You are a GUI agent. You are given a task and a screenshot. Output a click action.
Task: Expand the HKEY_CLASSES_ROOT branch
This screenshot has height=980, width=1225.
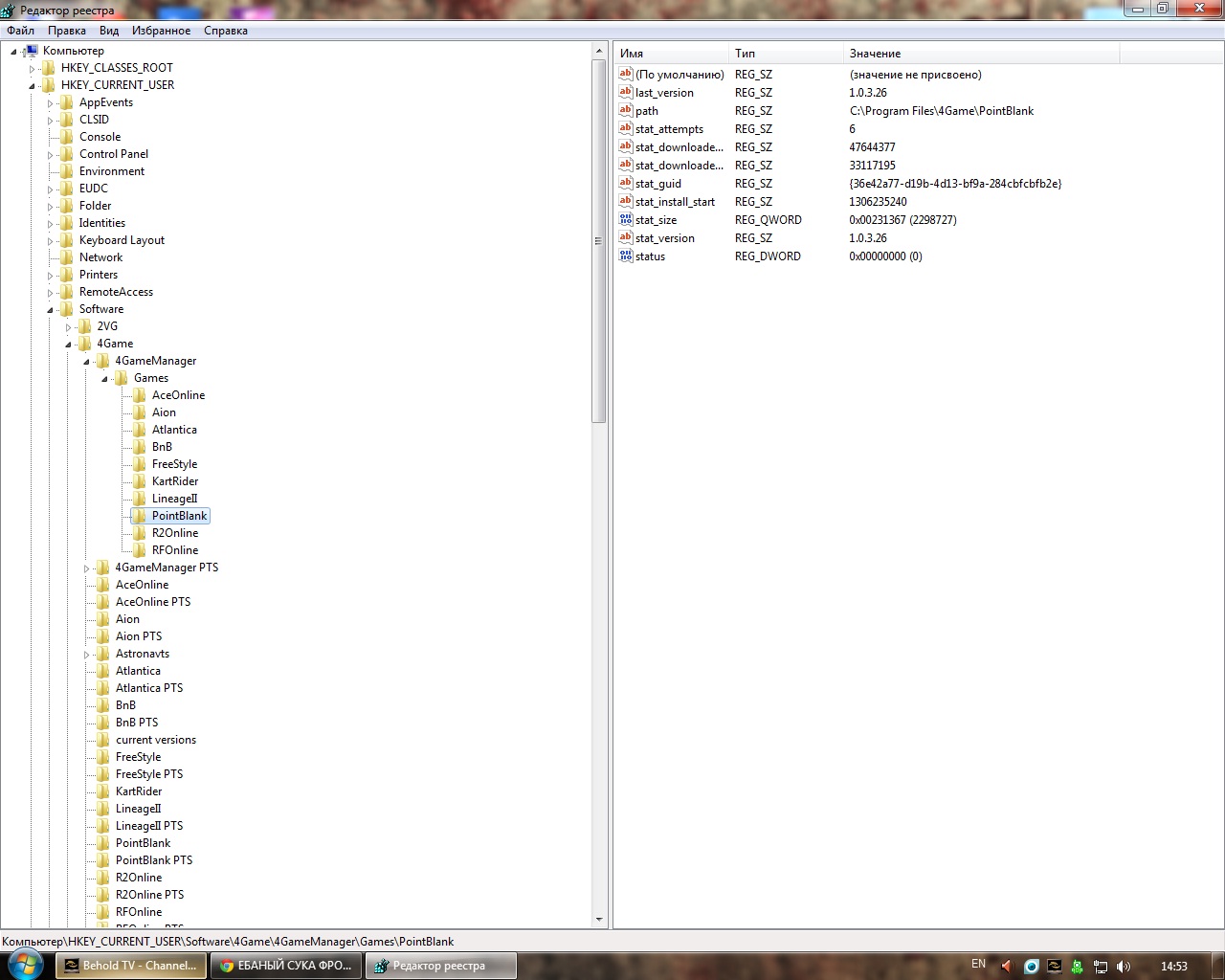(x=32, y=68)
